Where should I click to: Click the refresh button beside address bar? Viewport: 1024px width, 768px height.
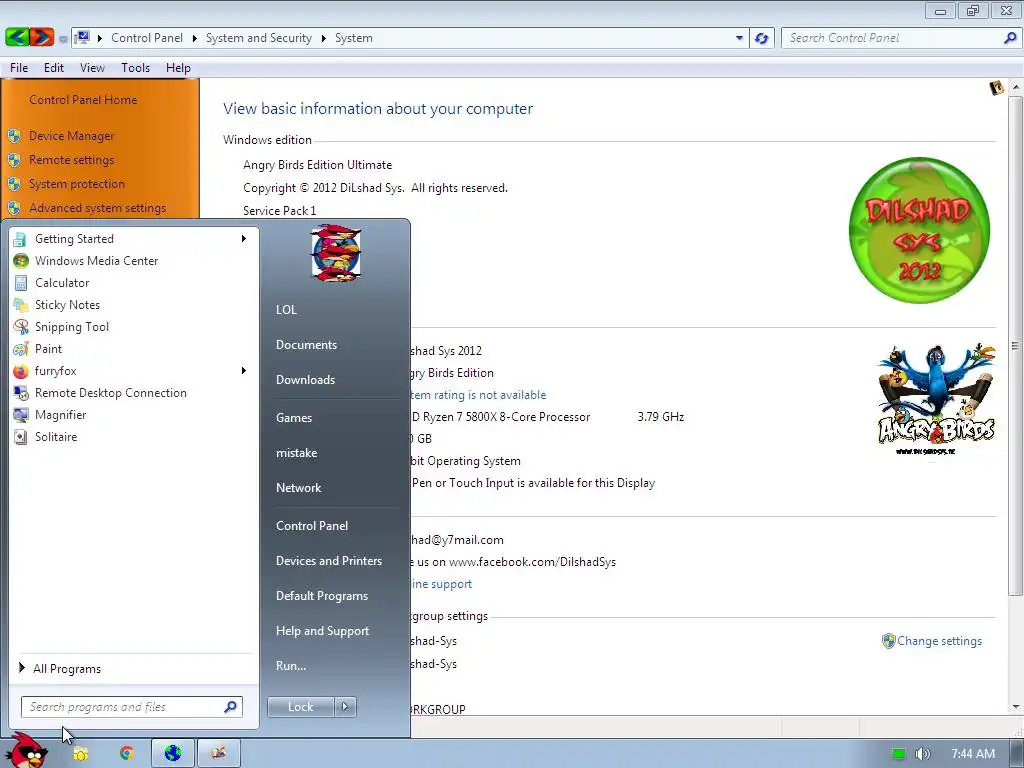(x=761, y=38)
